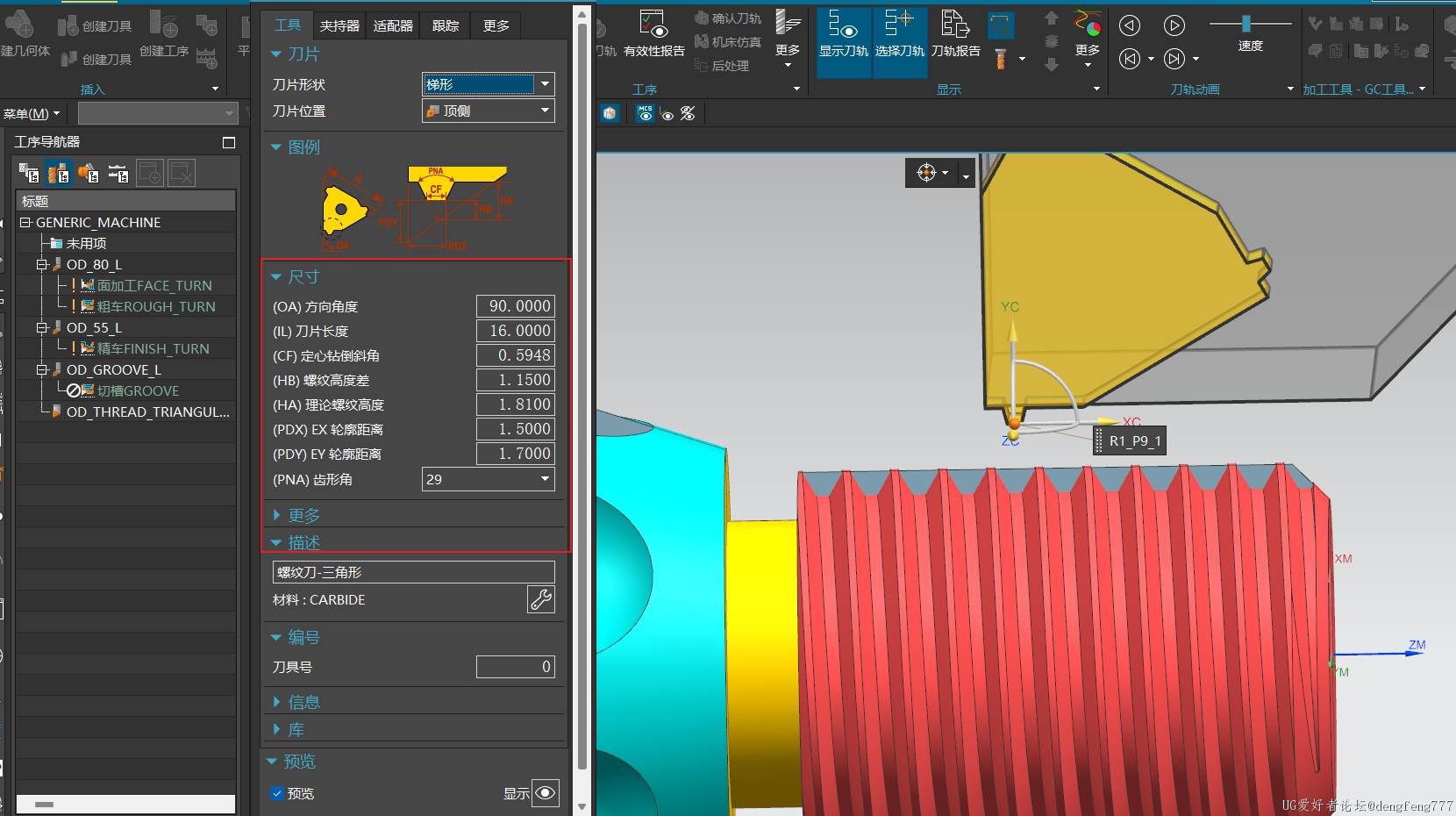Image resolution: width=1456 pixels, height=816 pixels.
Task: Click the material wrench icon for CARBIDE
Action: (540, 599)
